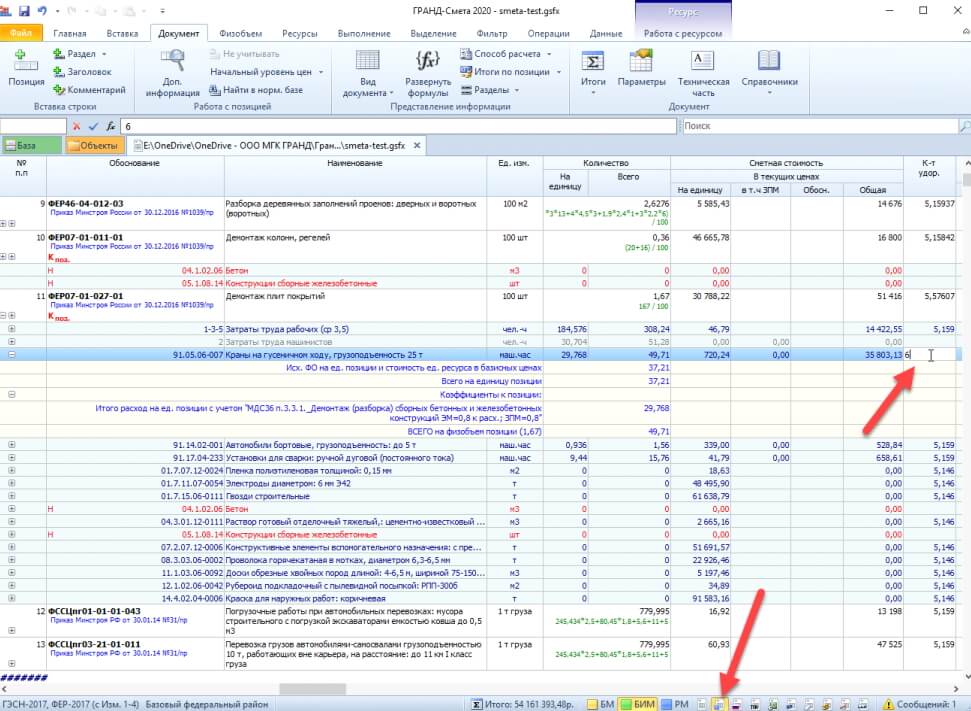The height and width of the screenshot is (711, 971).
Task: Expand the Установки для сварки row
Action: 12,458
